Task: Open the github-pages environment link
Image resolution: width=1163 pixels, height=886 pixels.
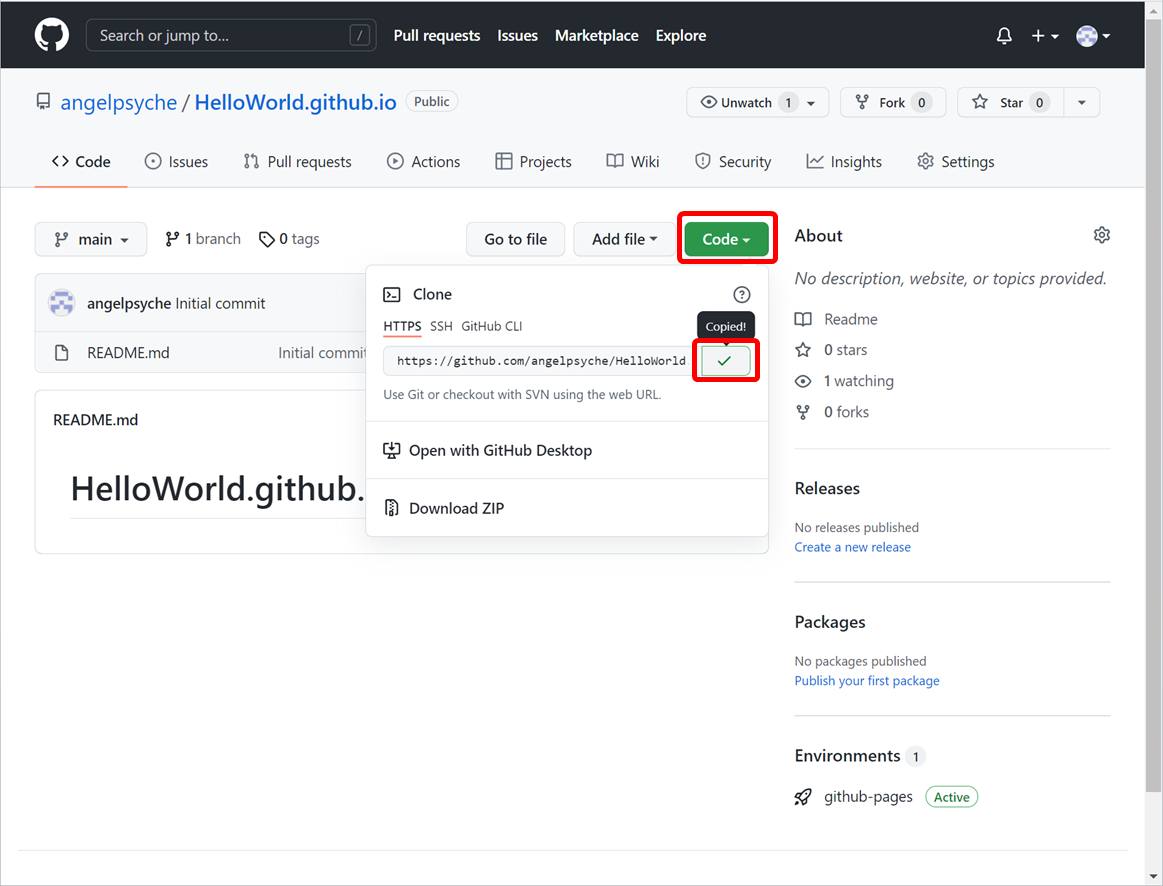Action: pos(869,797)
